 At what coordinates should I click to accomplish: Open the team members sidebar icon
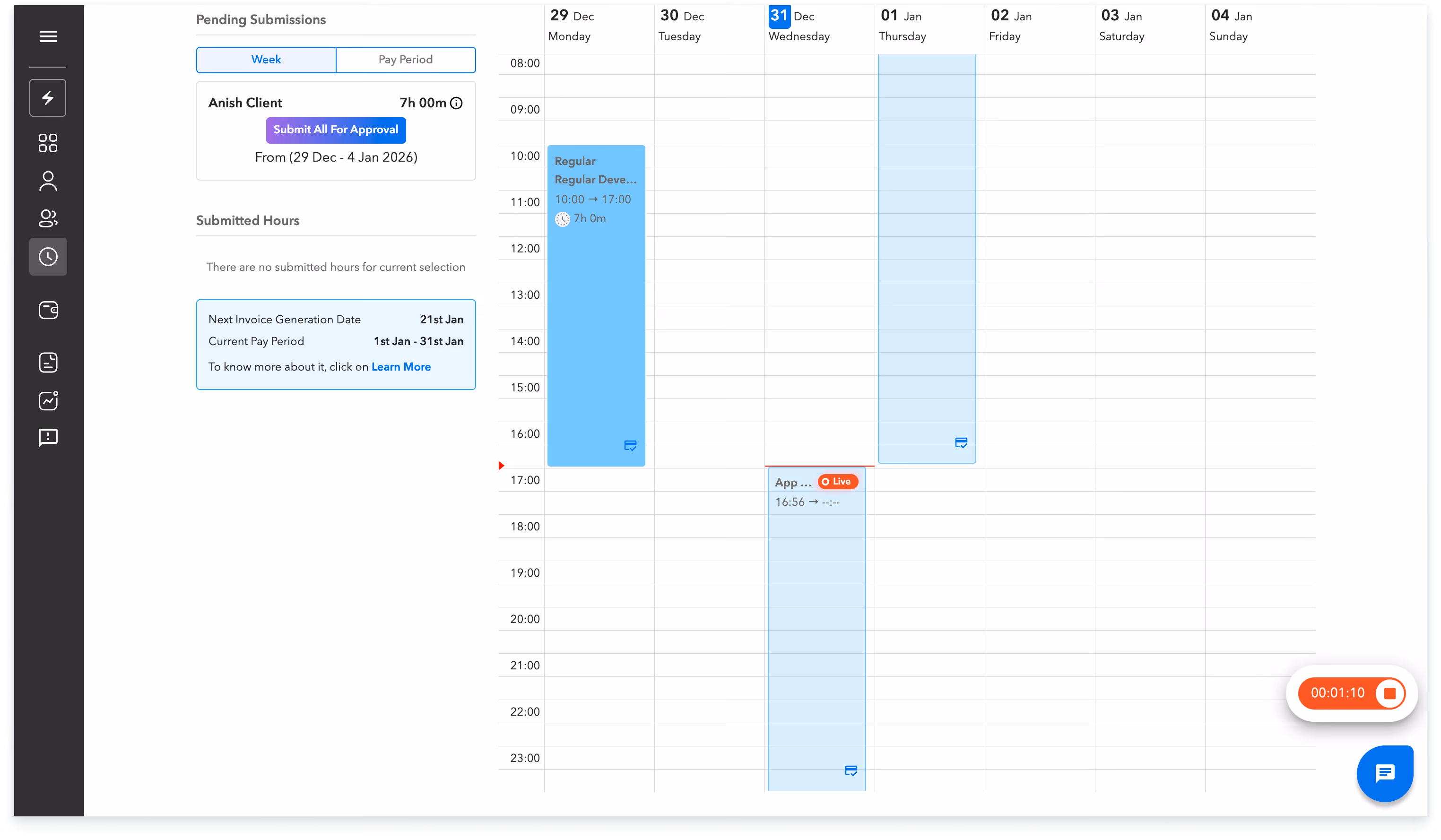click(48, 218)
